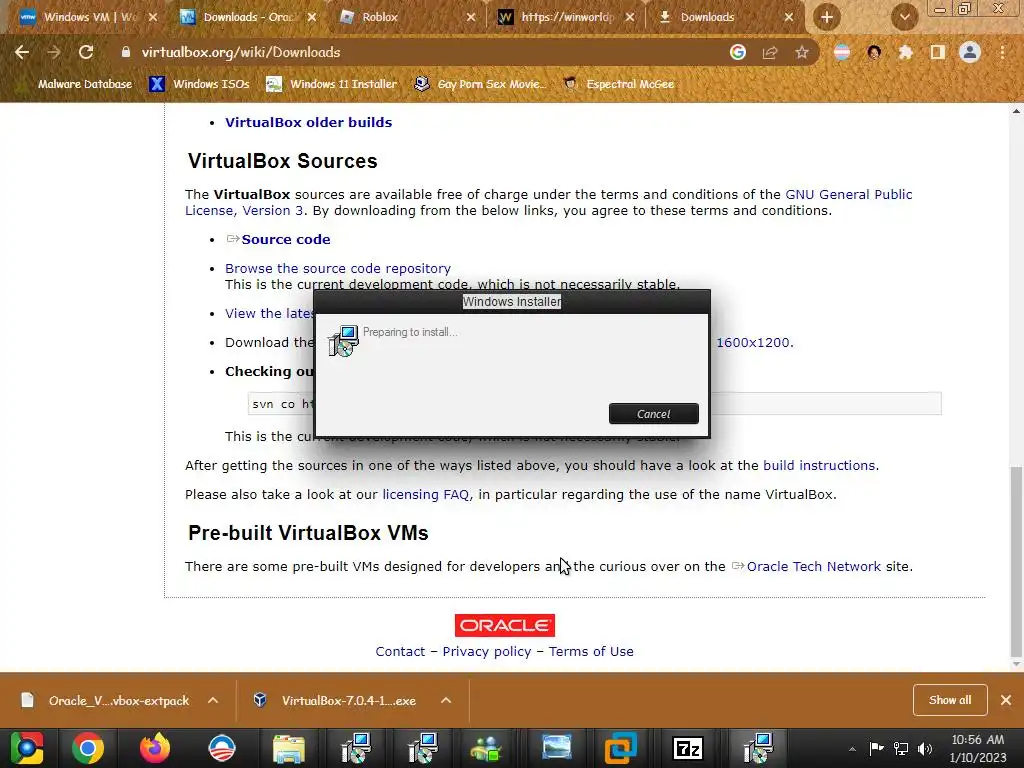
Task: Open VirtualBox older builds link
Action: pos(308,122)
